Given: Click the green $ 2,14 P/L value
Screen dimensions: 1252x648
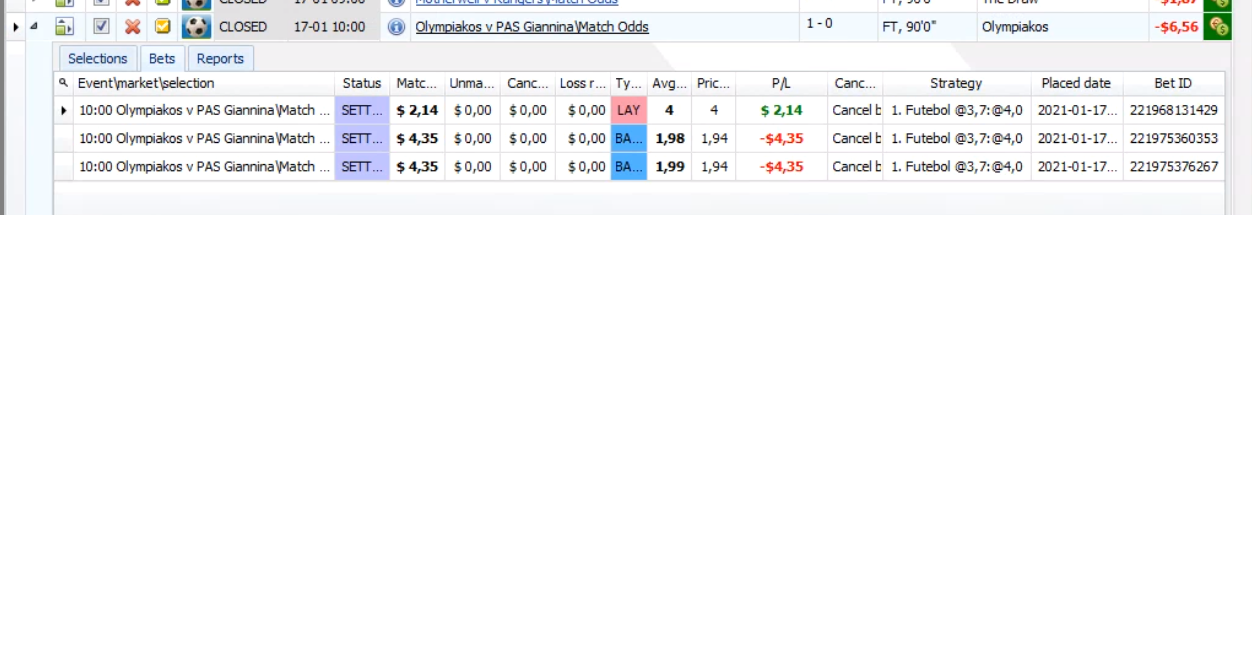Looking at the screenshot, I should click(781, 110).
